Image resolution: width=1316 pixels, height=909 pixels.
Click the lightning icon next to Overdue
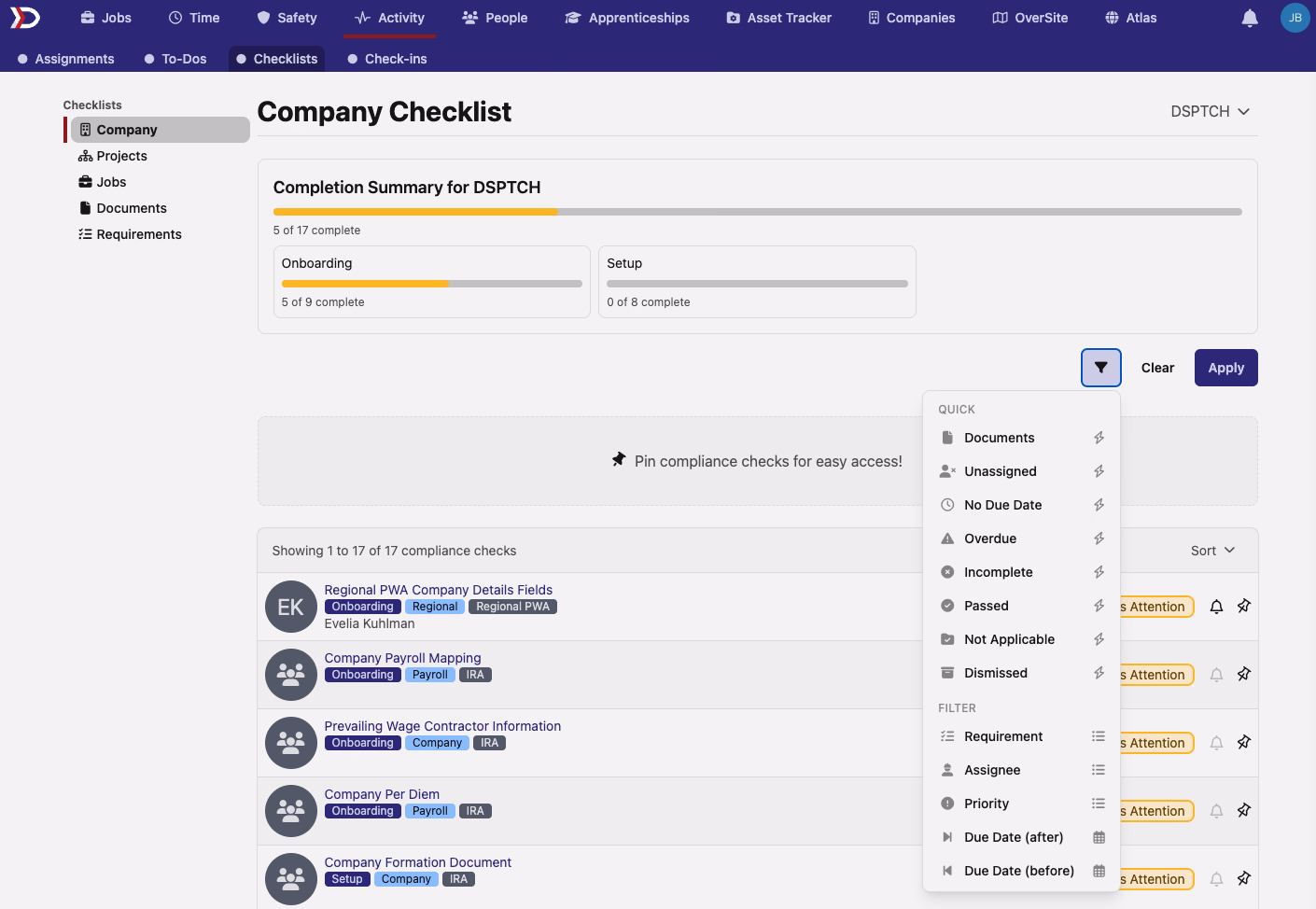point(1099,538)
